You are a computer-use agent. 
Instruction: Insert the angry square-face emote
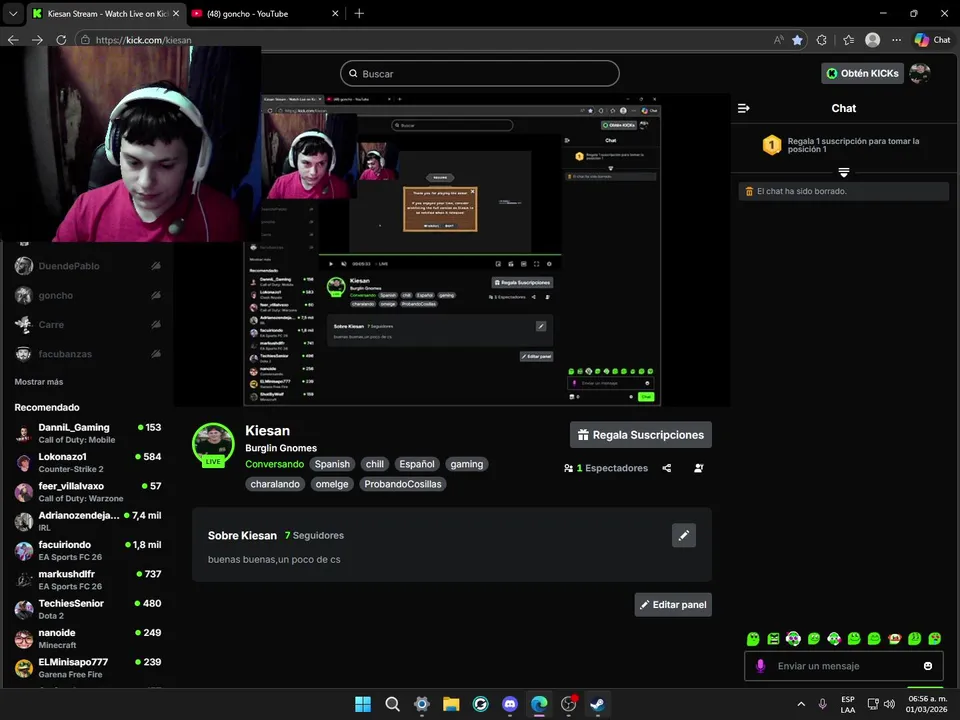pyautogui.click(x=773, y=639)
